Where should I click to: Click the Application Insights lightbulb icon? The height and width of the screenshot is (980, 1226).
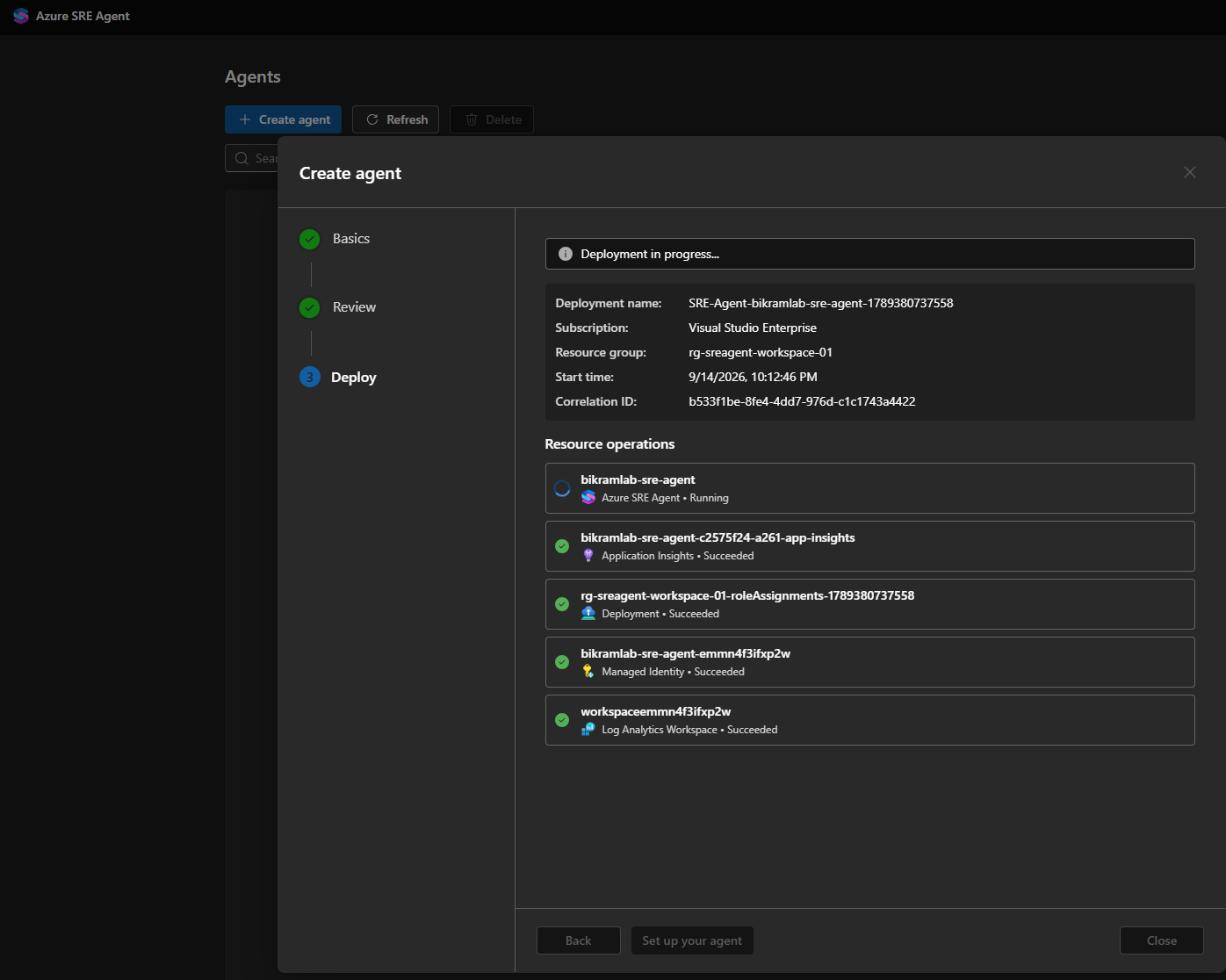588,556
